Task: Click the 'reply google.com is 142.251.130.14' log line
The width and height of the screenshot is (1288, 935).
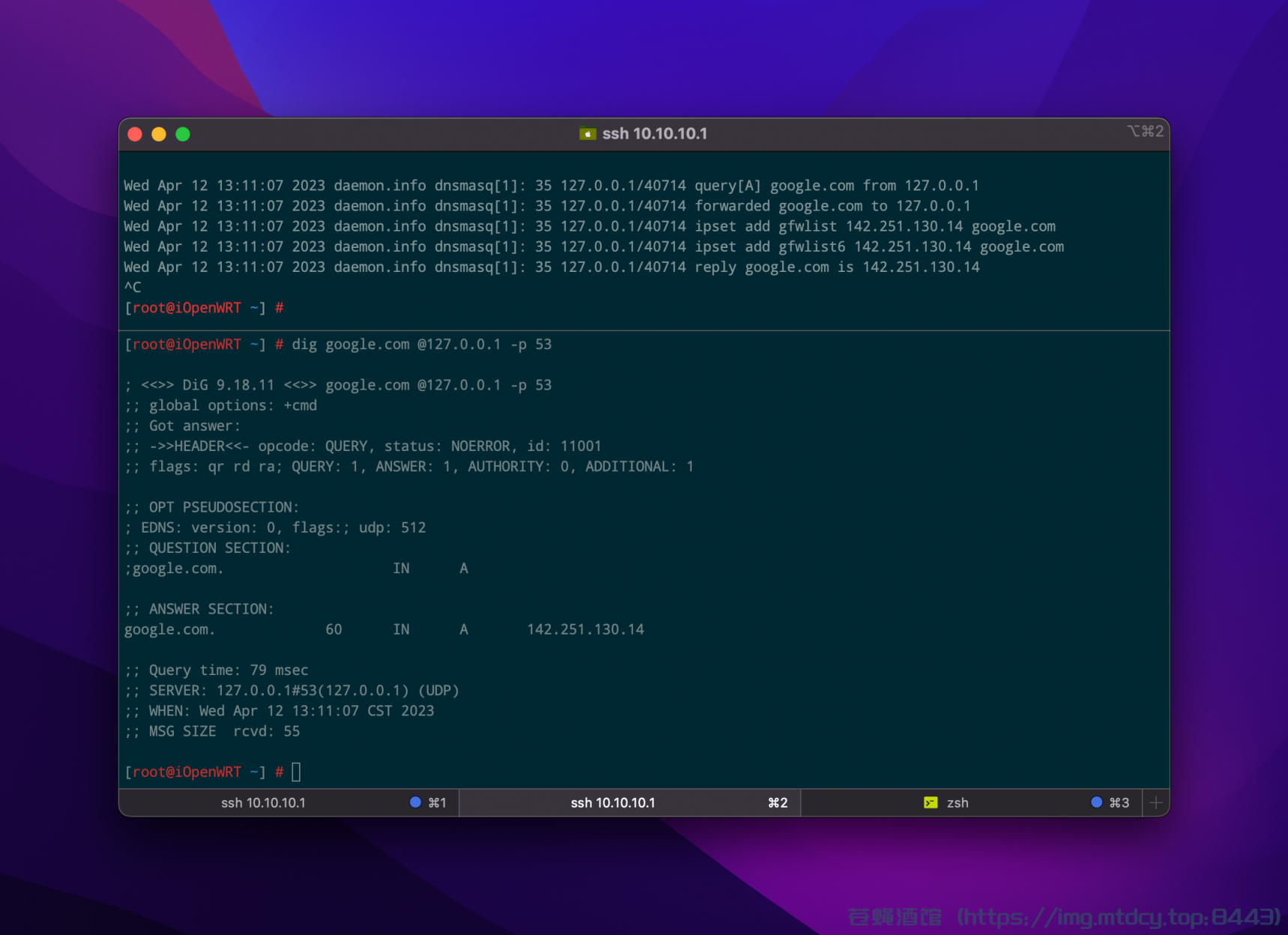Action: [551, 267]
